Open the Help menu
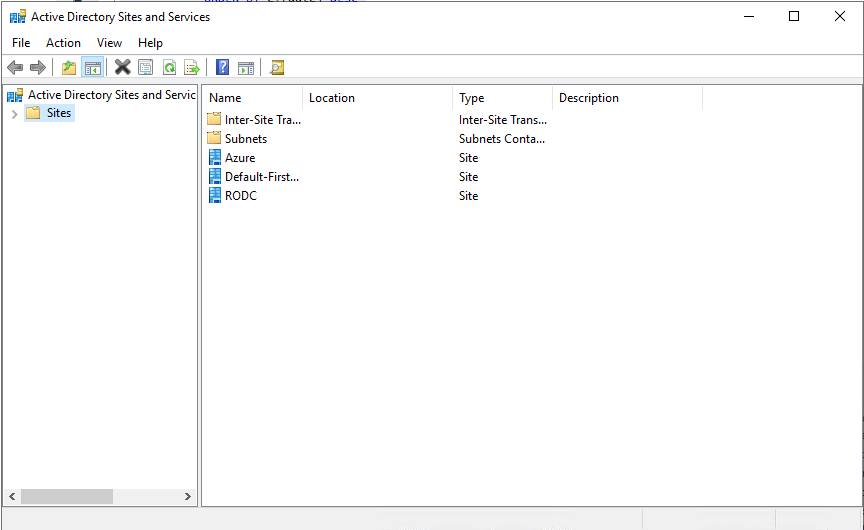This screenshot has width=864, height=530. tap(150, 43)
